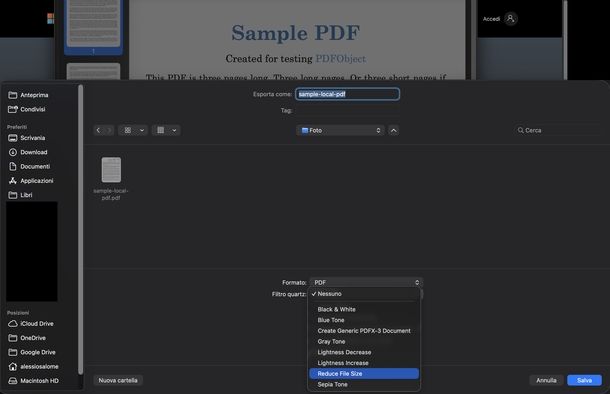Go back with the left chevron
This screenshot has width=610, height=394.
(98, 130)
